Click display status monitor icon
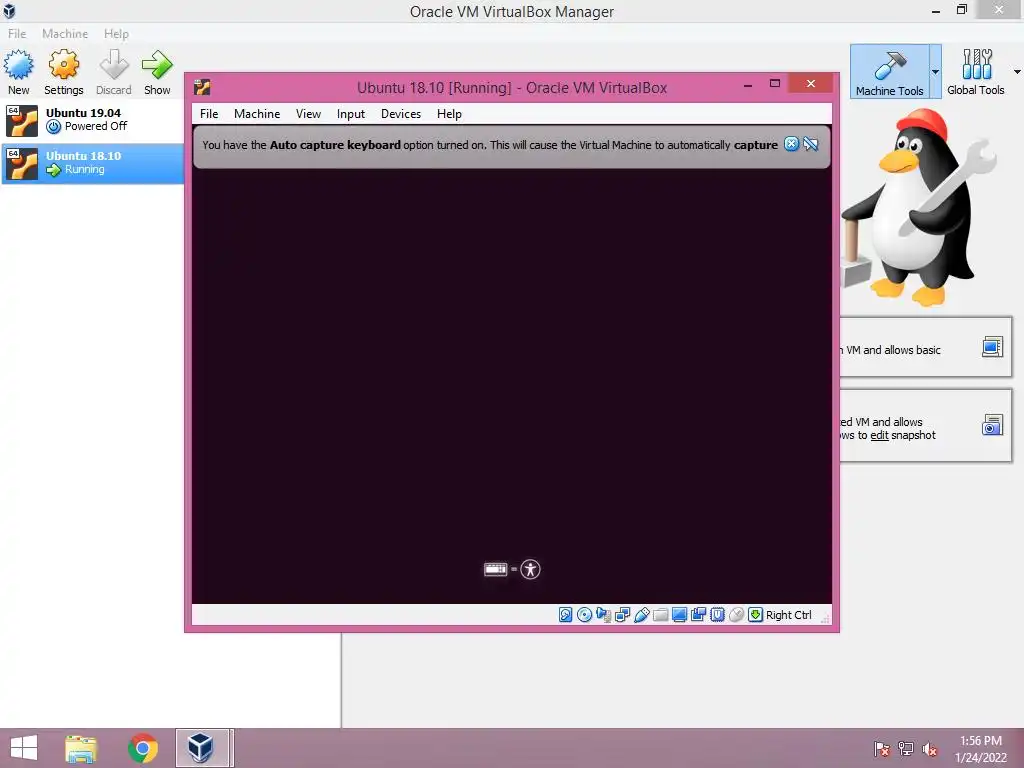Viewport: 1024px width, 768px height. [x=679, y=615]
